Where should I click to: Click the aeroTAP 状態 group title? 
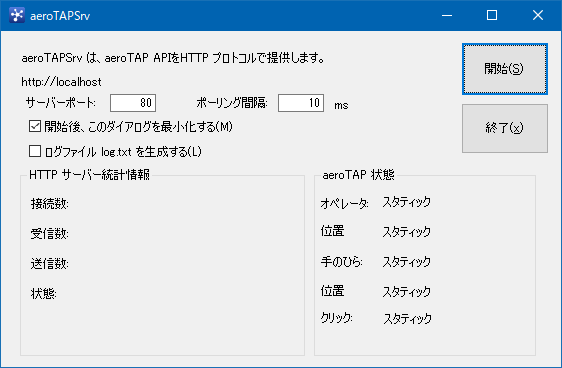point(358,175)
